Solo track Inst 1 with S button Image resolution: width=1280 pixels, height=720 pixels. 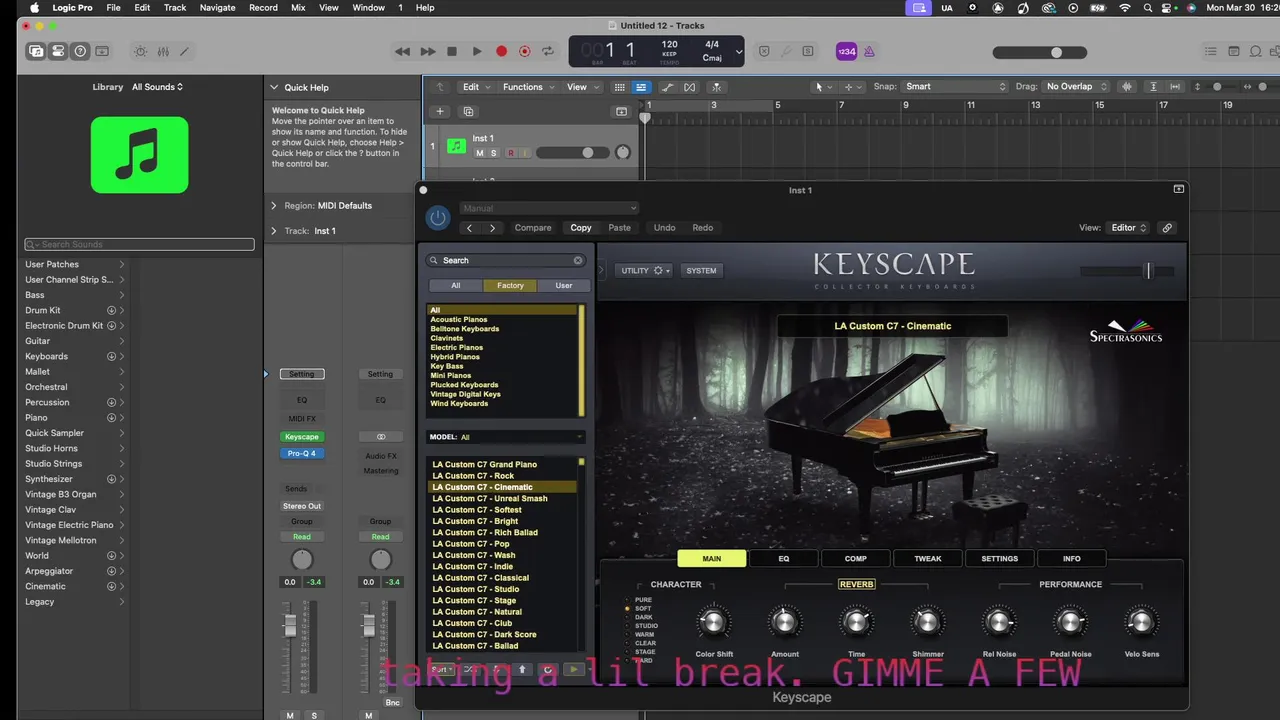(x=494, y=153)
